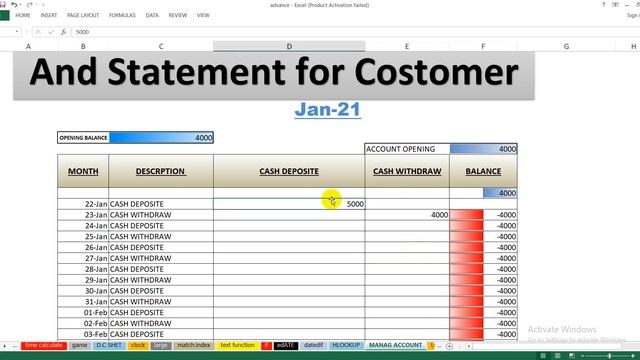Click the Cancel X icon in formula bar

(x=38, y=32)
